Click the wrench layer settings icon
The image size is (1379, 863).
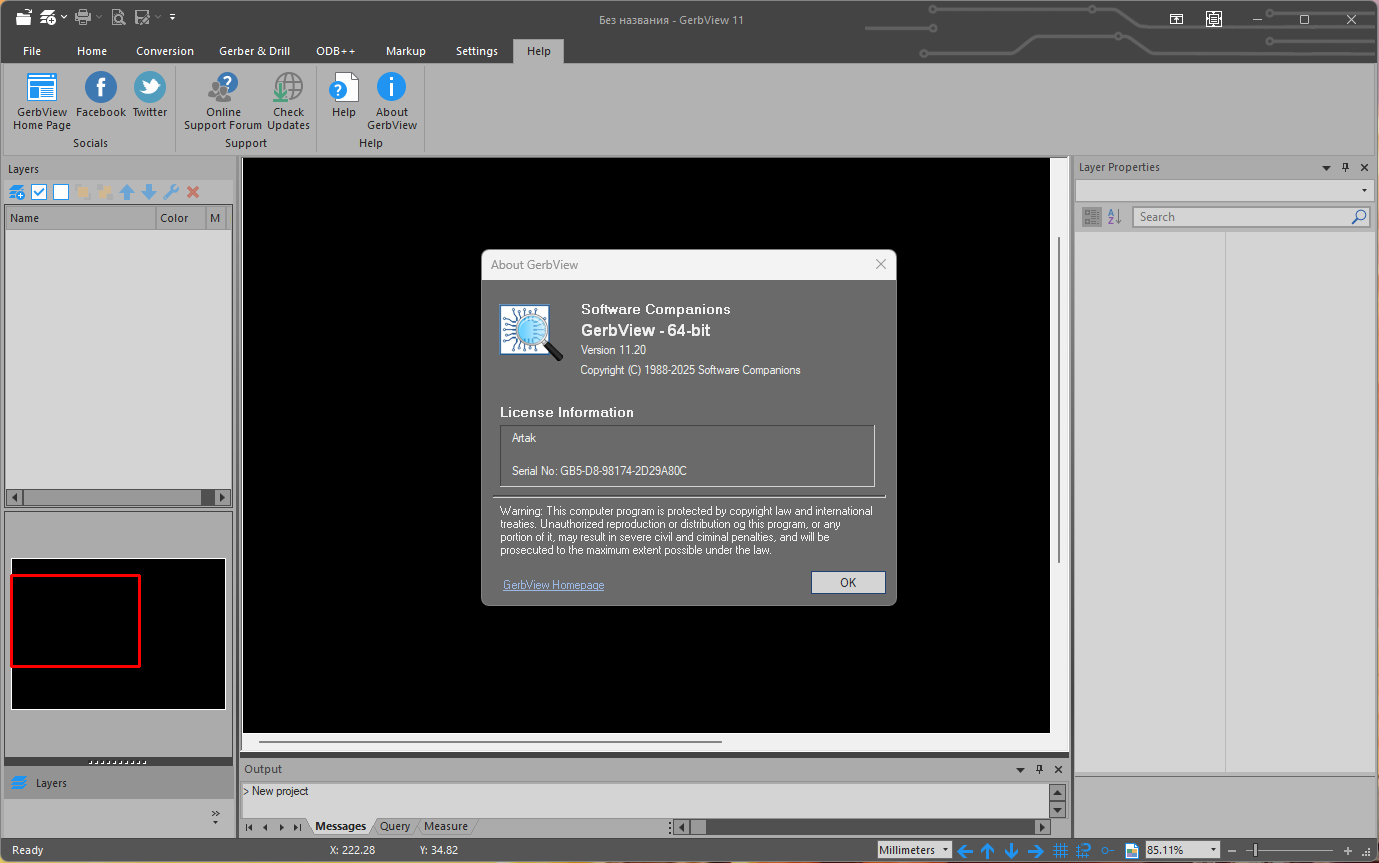click(x=171, y=192)
